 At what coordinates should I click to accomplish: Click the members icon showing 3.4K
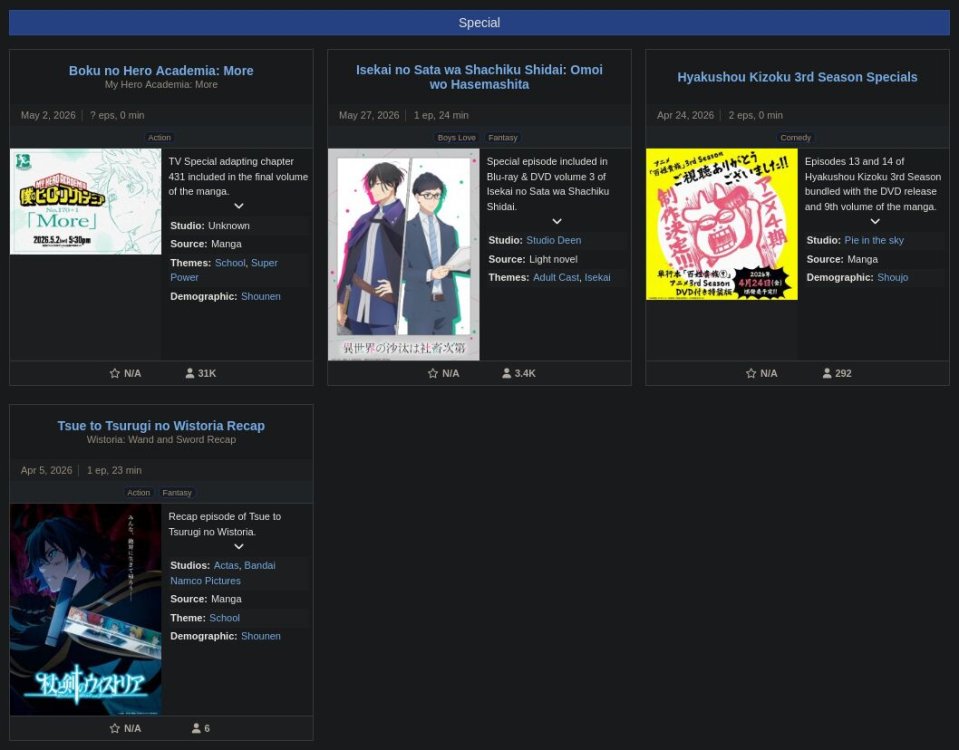(507, 373)
